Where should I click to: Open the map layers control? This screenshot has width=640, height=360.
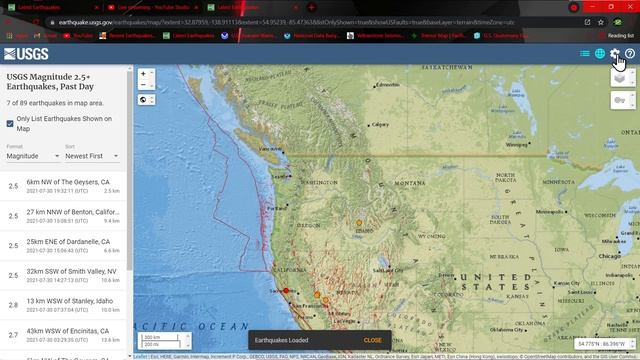coord(620,78)
